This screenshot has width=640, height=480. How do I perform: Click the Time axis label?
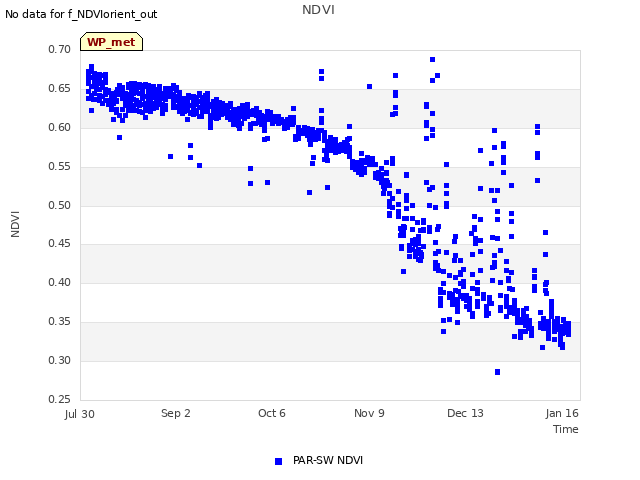tap(566, 429)
